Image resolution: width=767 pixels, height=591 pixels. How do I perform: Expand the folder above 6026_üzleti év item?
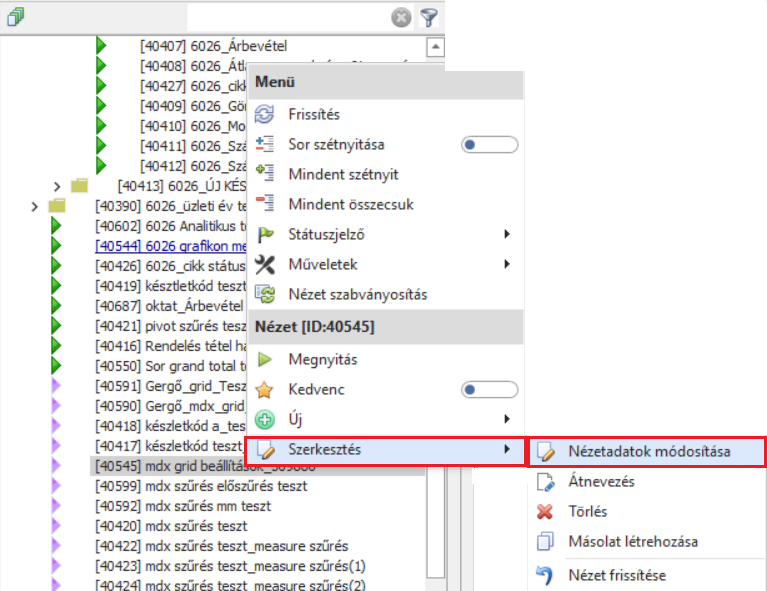tap(35, 206)
